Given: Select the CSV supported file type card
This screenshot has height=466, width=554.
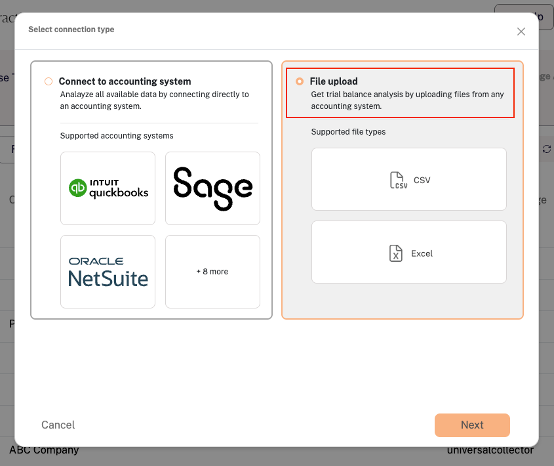Looking at the screenshot, I should [x=409, y=179].
